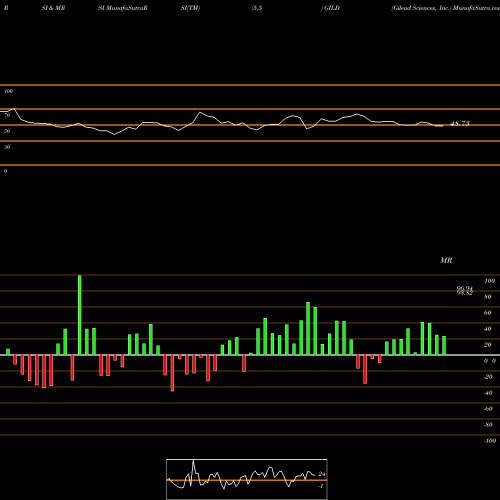500x500 pixels.
Task: Click MR axis label -40
Action: pos(488,393)
